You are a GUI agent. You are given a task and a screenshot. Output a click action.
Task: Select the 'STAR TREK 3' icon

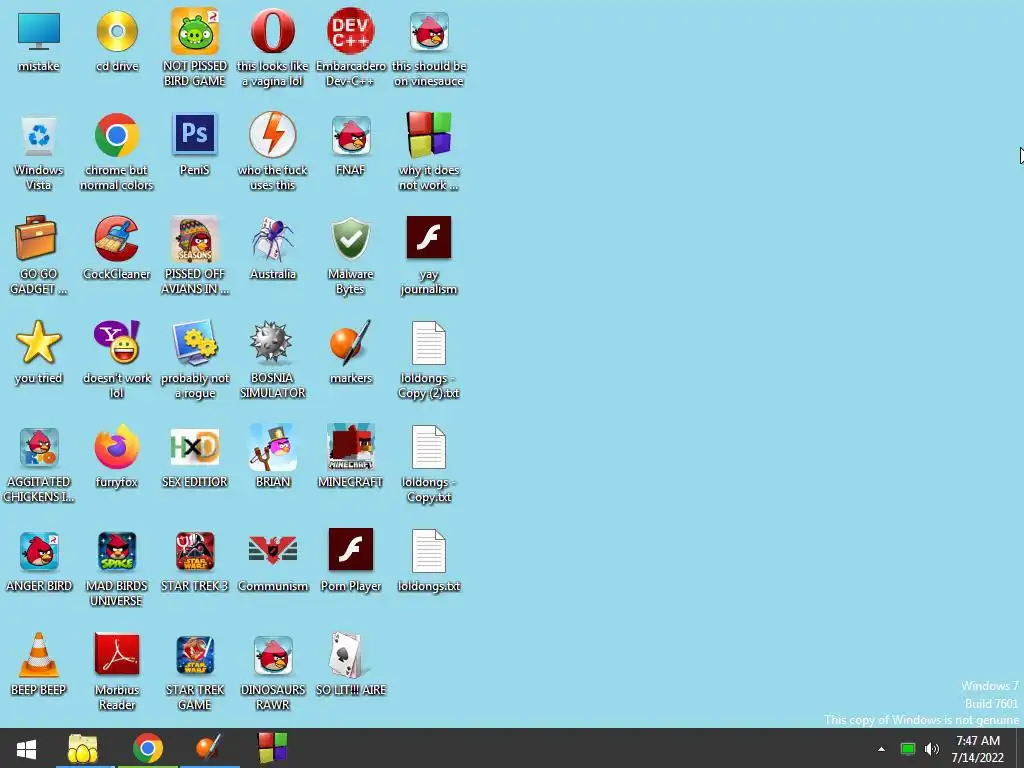coord(195,551)
